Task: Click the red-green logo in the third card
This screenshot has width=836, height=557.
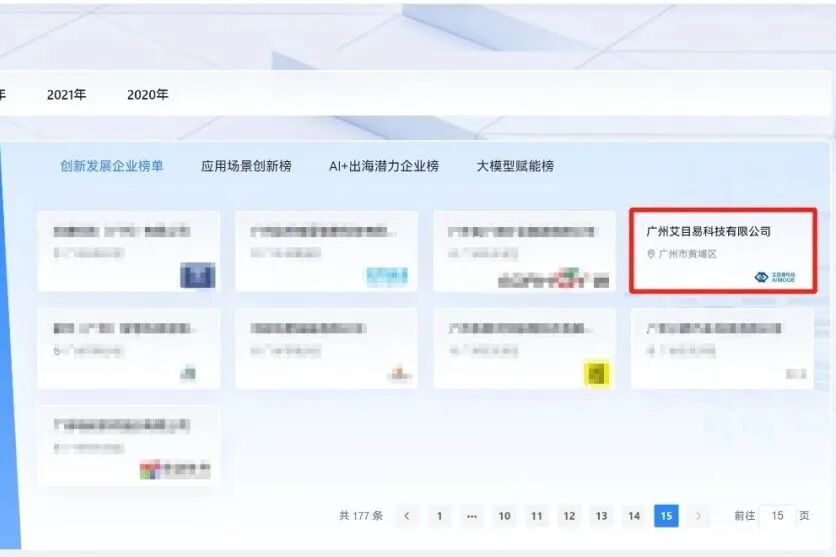Action: pos(568,276)
